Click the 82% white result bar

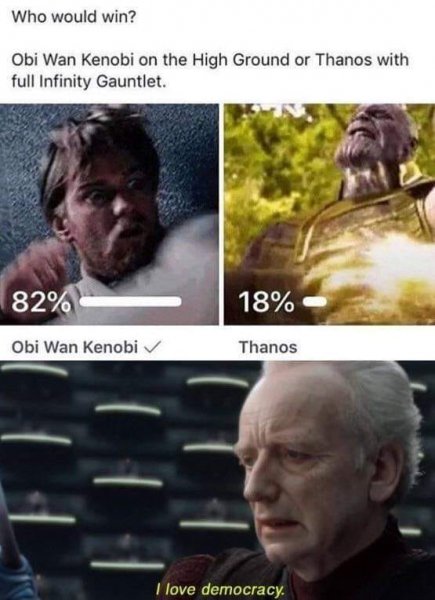131,302
